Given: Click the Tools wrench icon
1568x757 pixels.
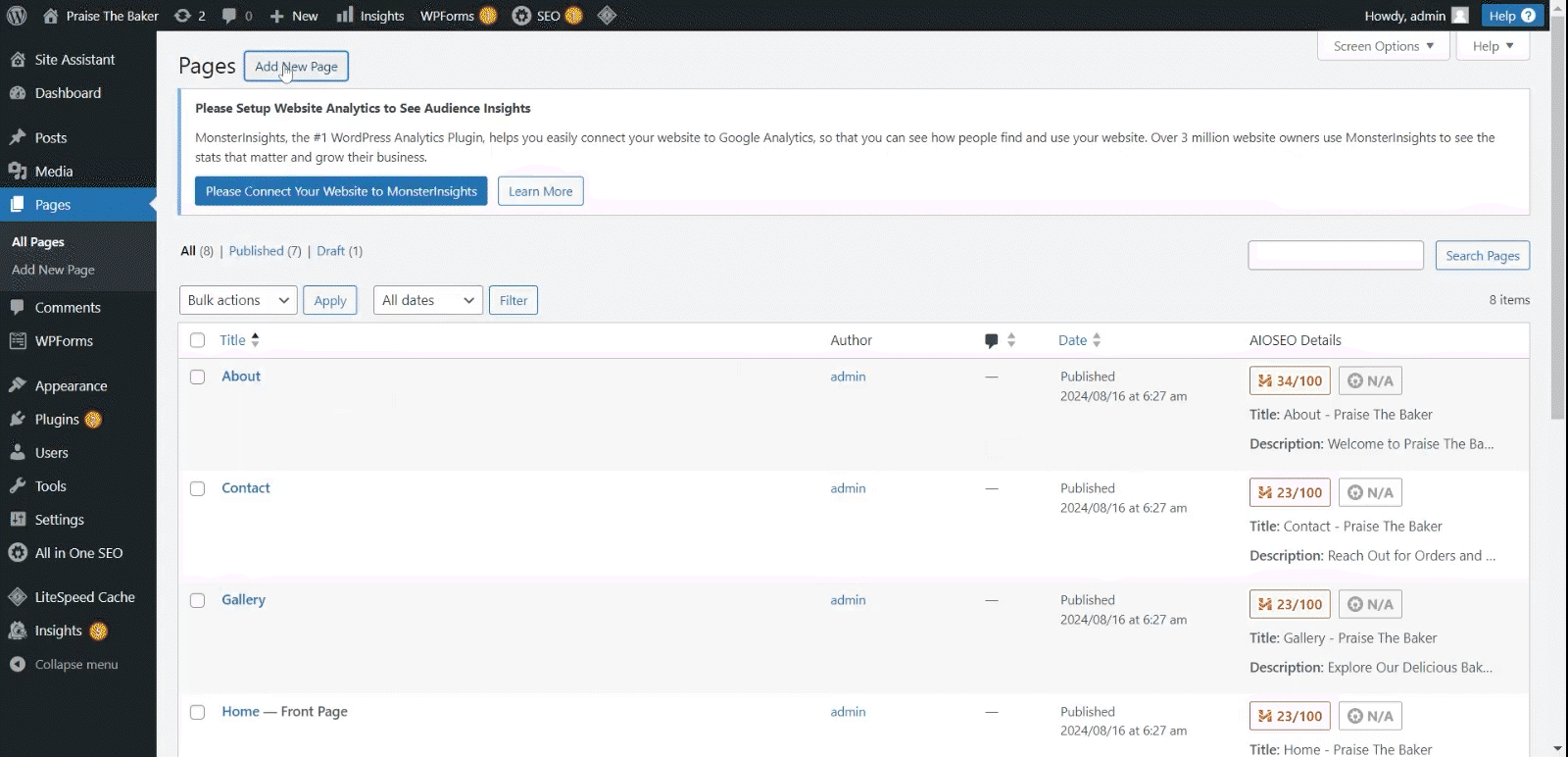Looking at the screenshot, I should [x=18, y=486].
